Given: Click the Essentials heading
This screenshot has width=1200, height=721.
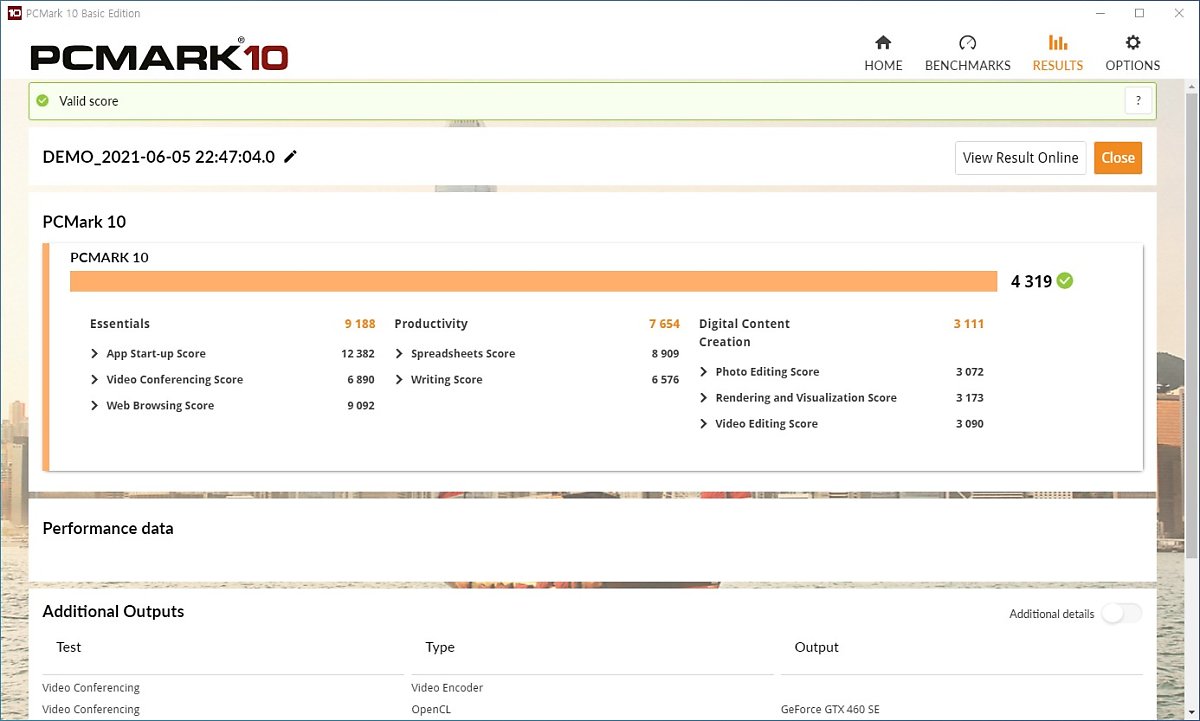Looking at the screenshot, I should (x=120, y=324).
